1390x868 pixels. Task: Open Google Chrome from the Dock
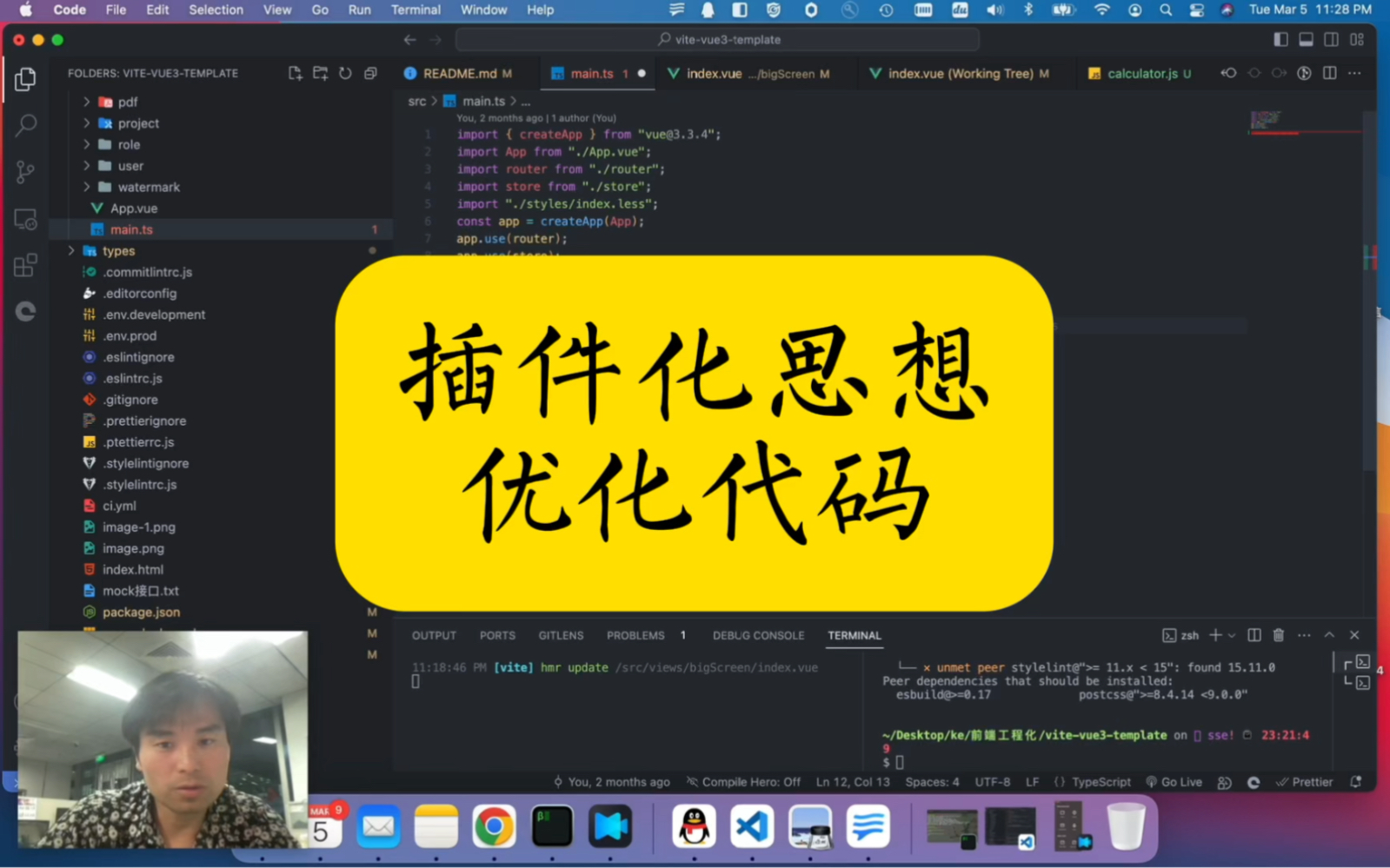[x=494, y=826]
